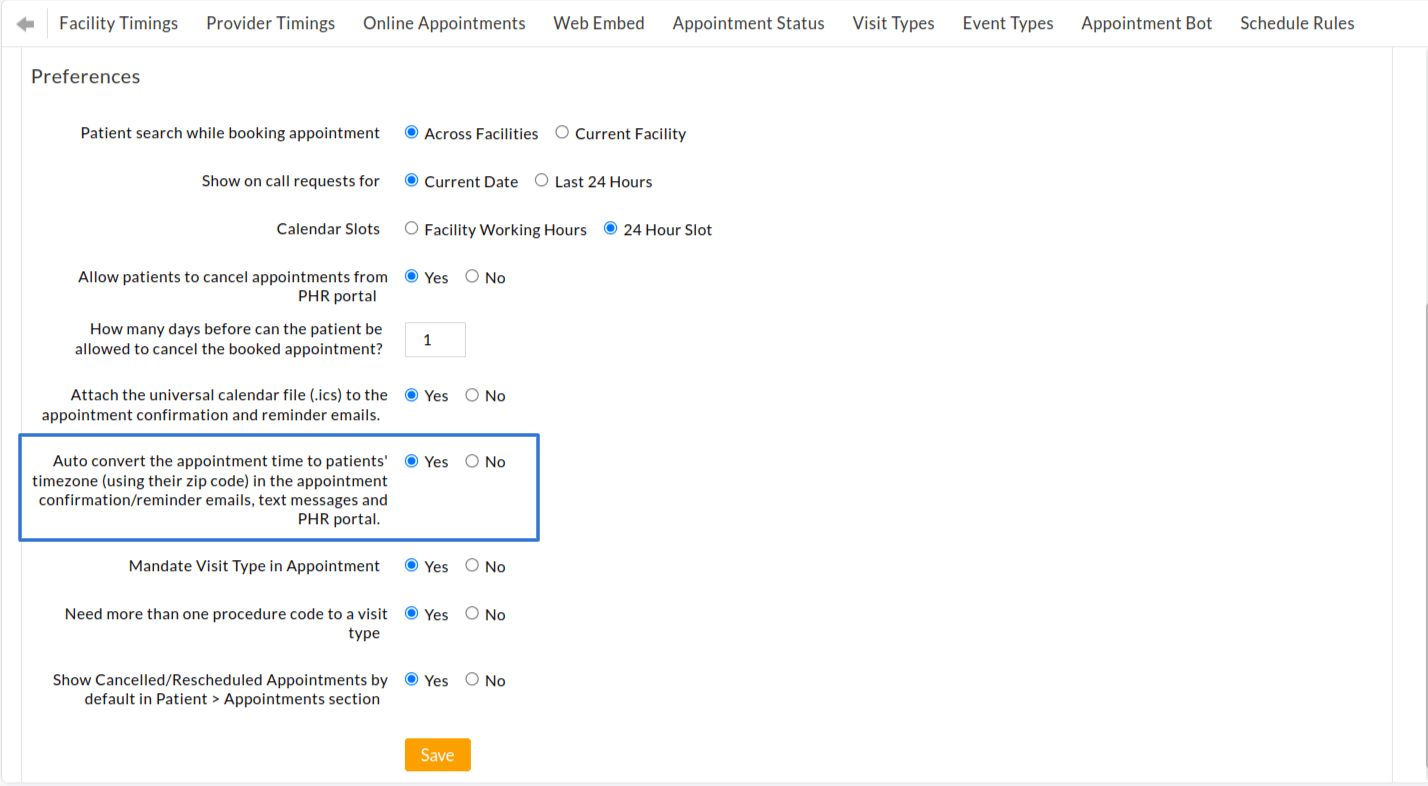Viewport: 1428px width, 786px height.
Task: Go to the Web Embed tab
Action: [x=598, y=23]
